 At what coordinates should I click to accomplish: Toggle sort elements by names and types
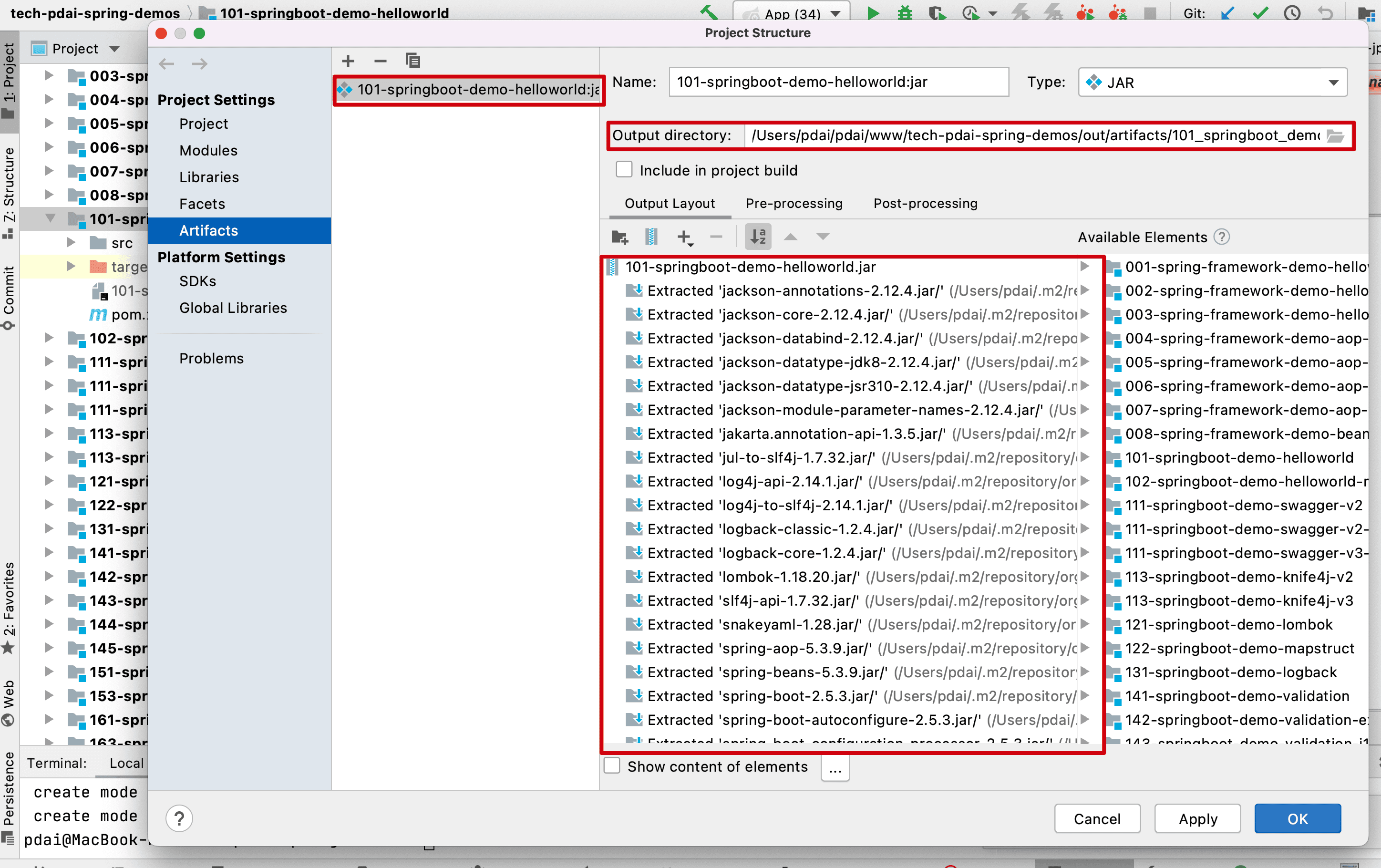[x=758, y=237]
